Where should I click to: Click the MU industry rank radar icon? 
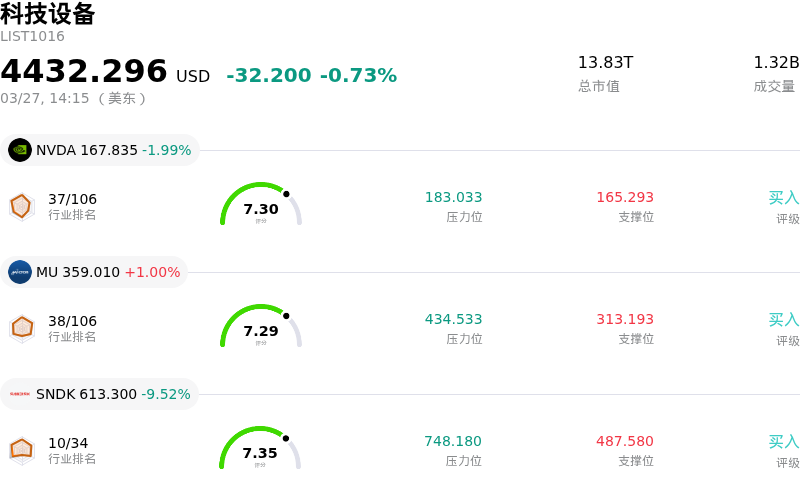click(x=21, y=328)
